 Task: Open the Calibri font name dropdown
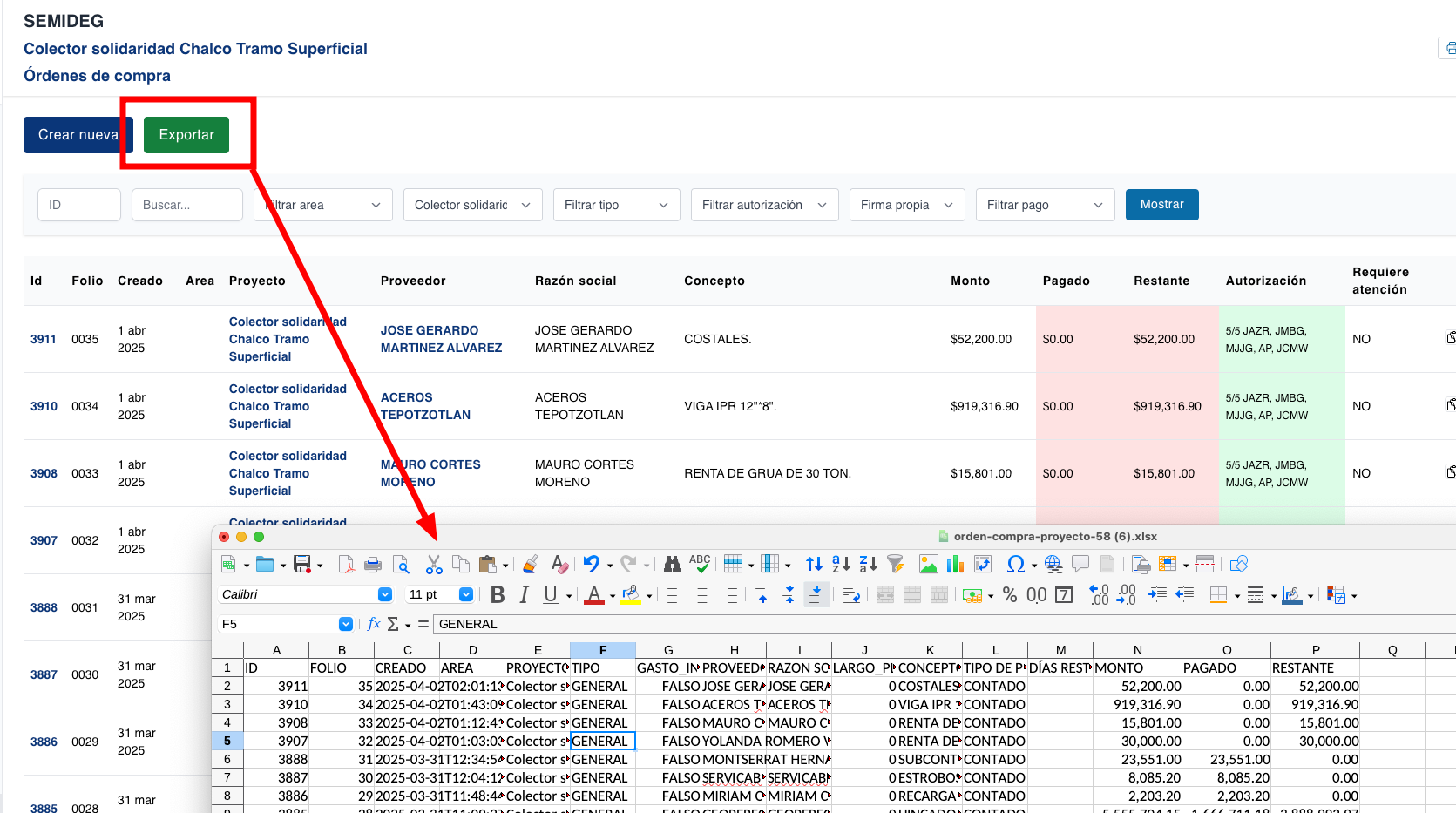(x=384, y=594)
